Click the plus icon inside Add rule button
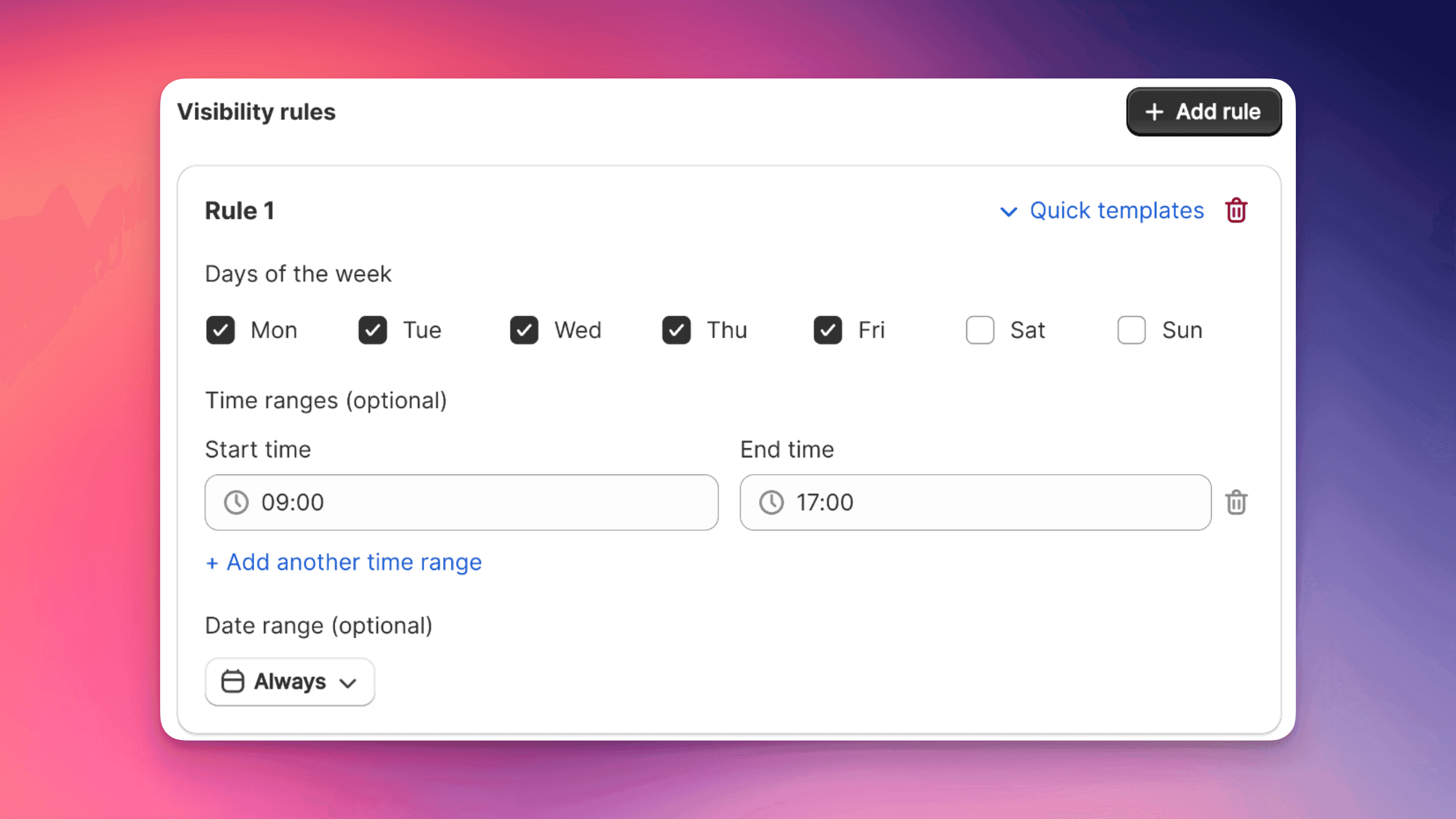 [x=1154, y=112]
